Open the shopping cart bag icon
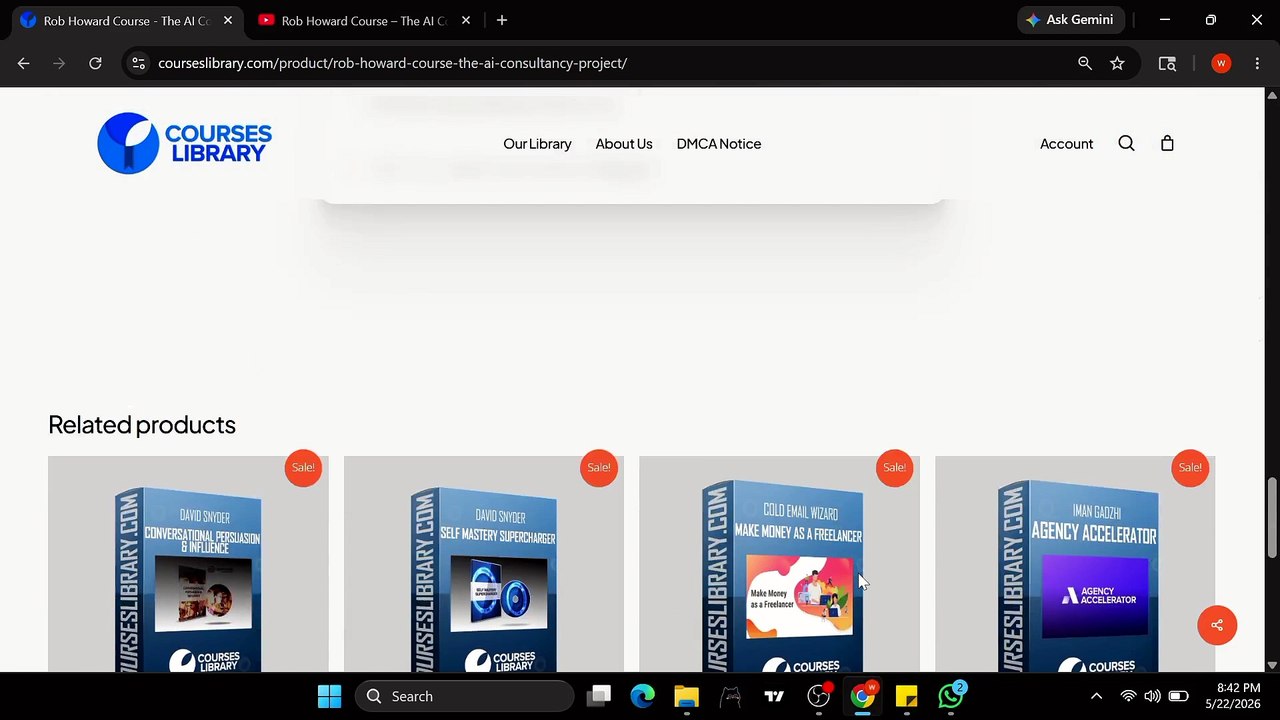The image size is (1280, 720). tap(1167, 143)
